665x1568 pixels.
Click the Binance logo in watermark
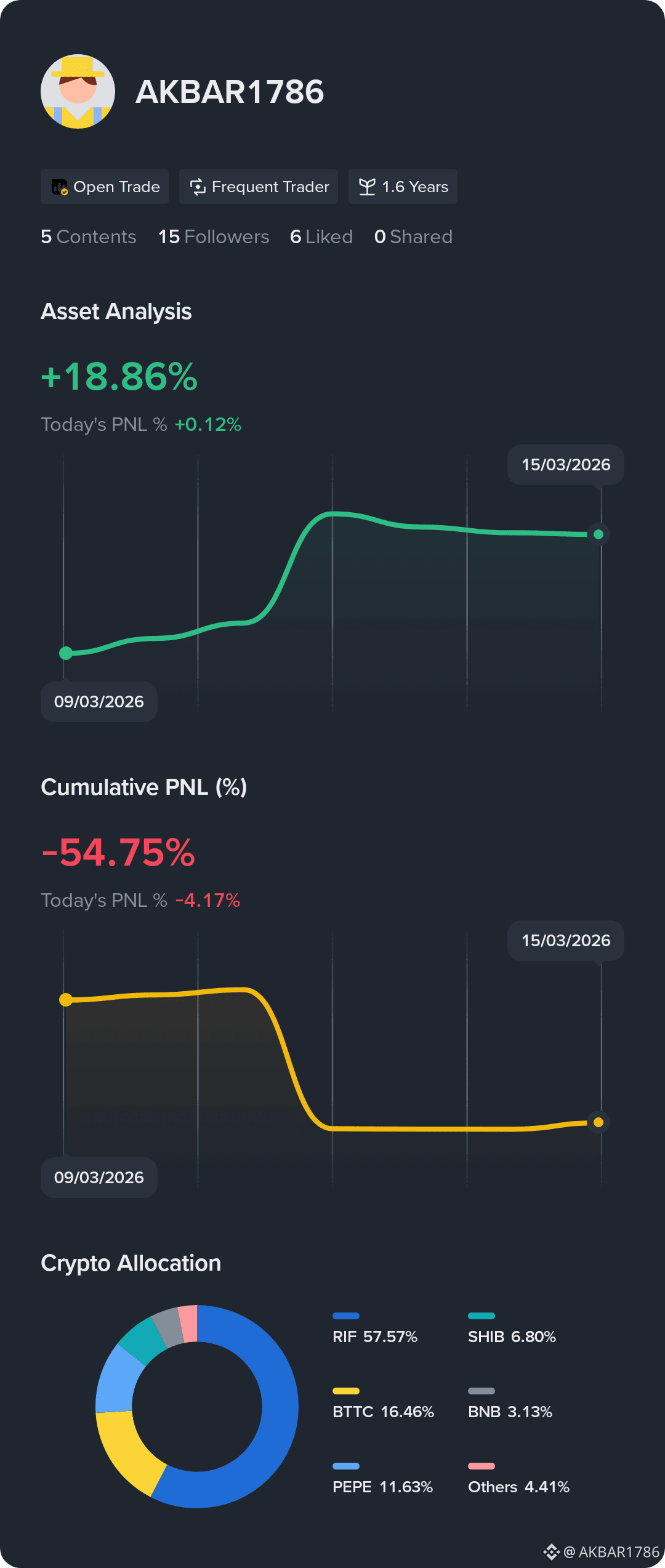pyautogui.click(x=551, y=1552)
